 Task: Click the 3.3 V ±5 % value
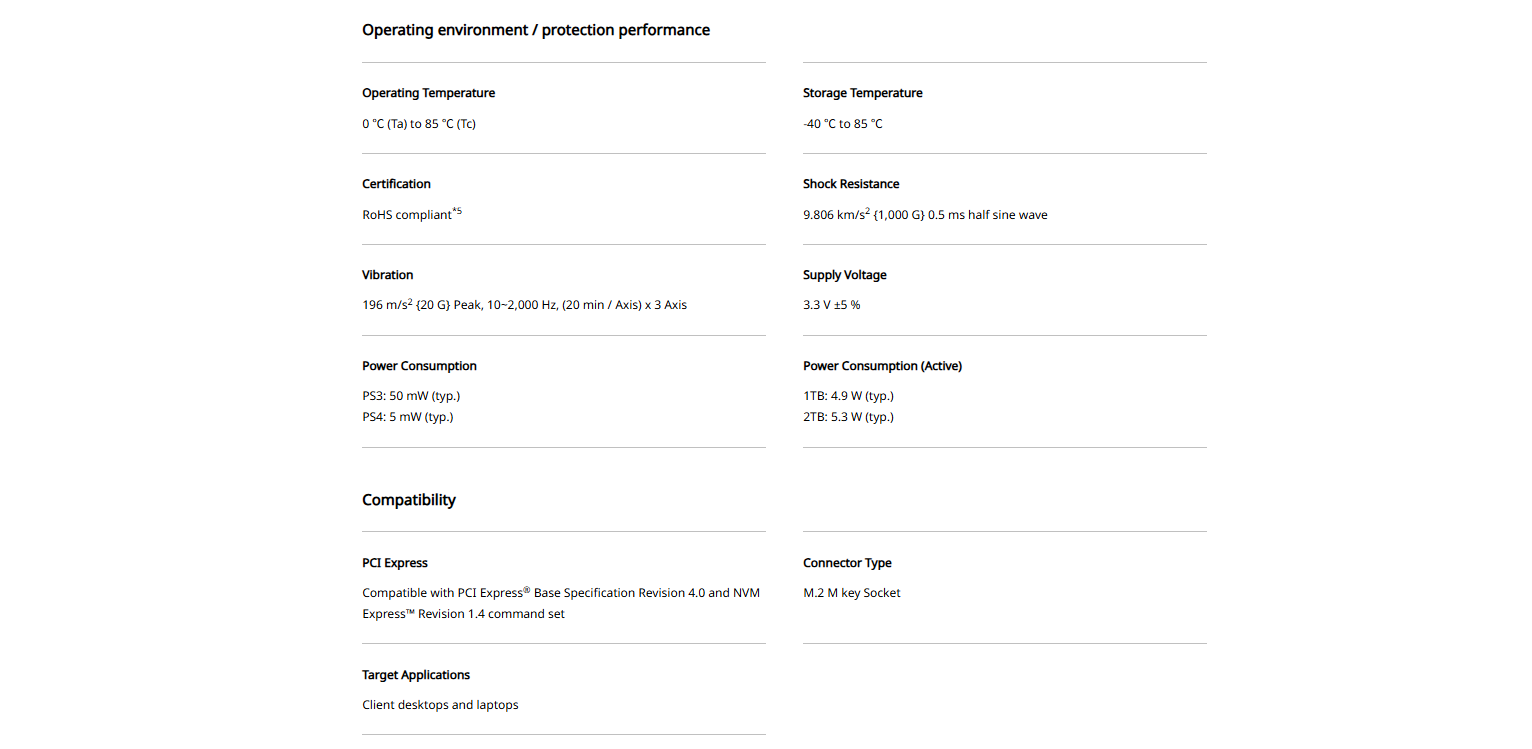(x=831, y=305)
